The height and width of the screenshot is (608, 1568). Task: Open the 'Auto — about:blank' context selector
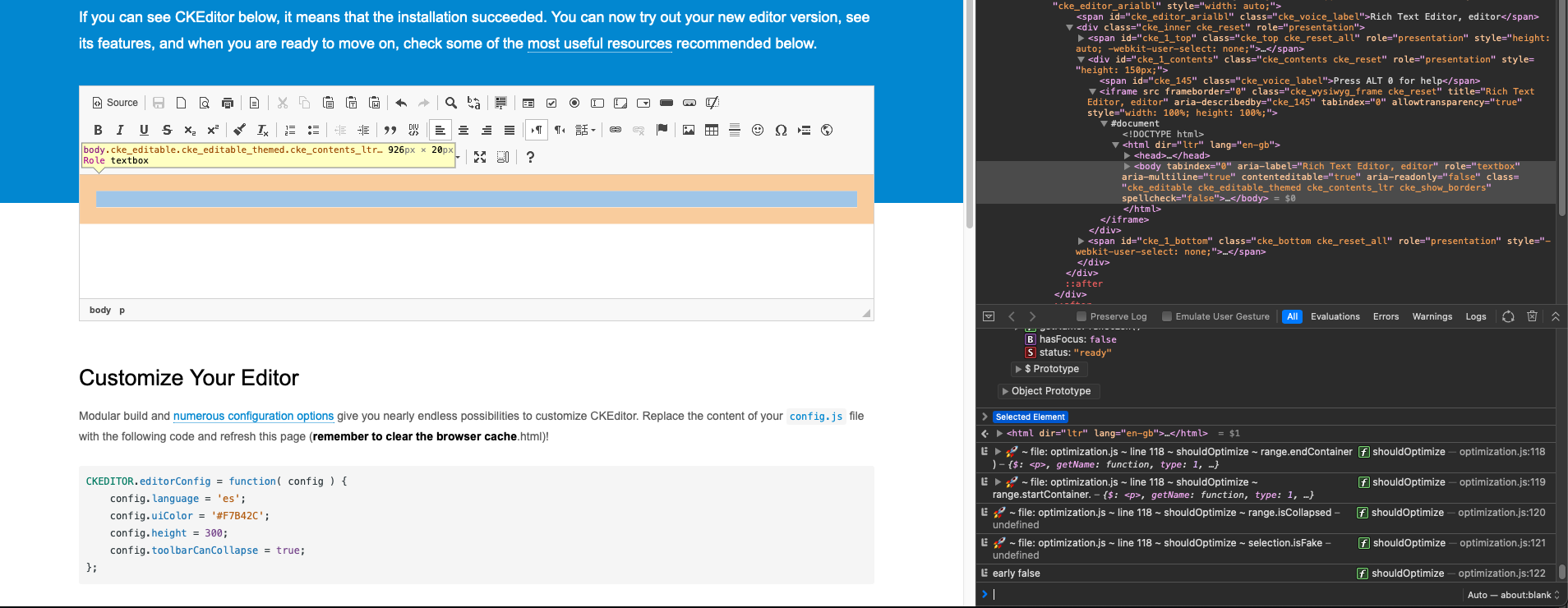click(1513, 595)
